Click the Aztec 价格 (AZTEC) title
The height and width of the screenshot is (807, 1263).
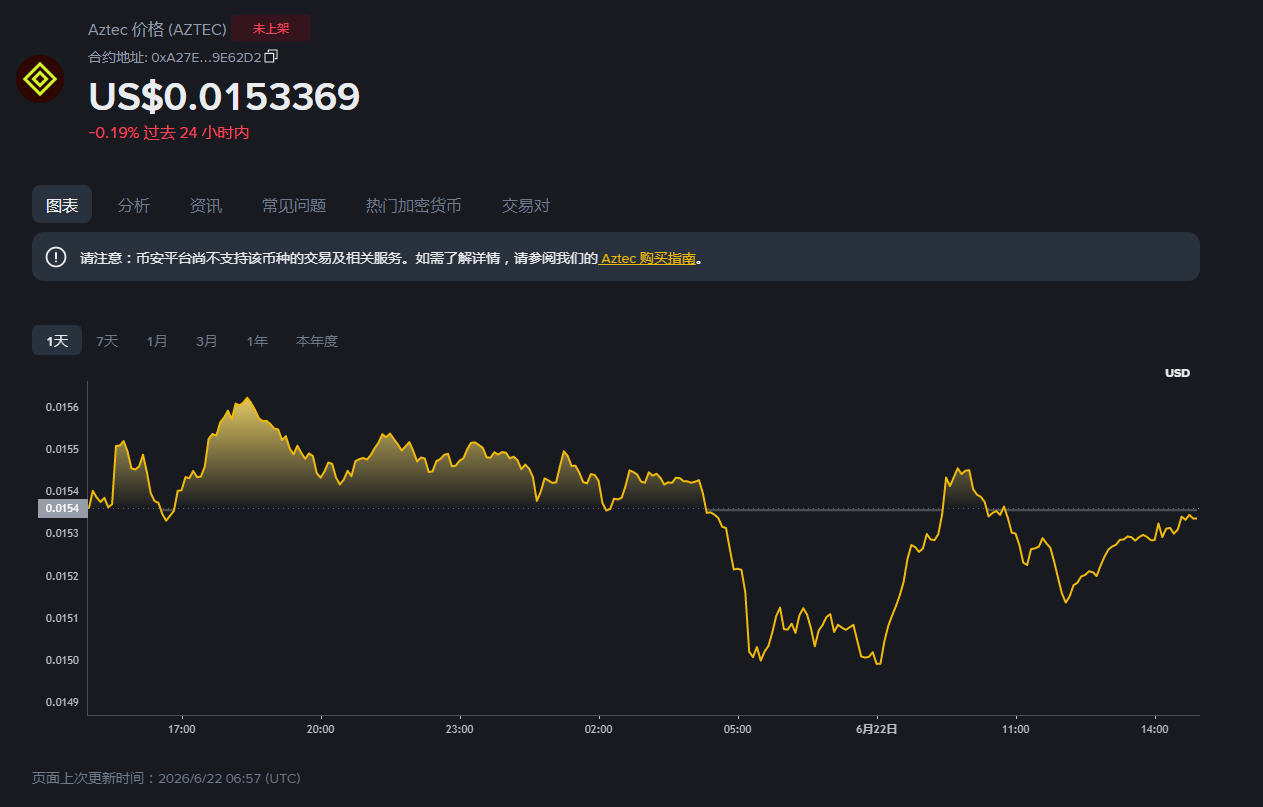(x=157, y=29)
